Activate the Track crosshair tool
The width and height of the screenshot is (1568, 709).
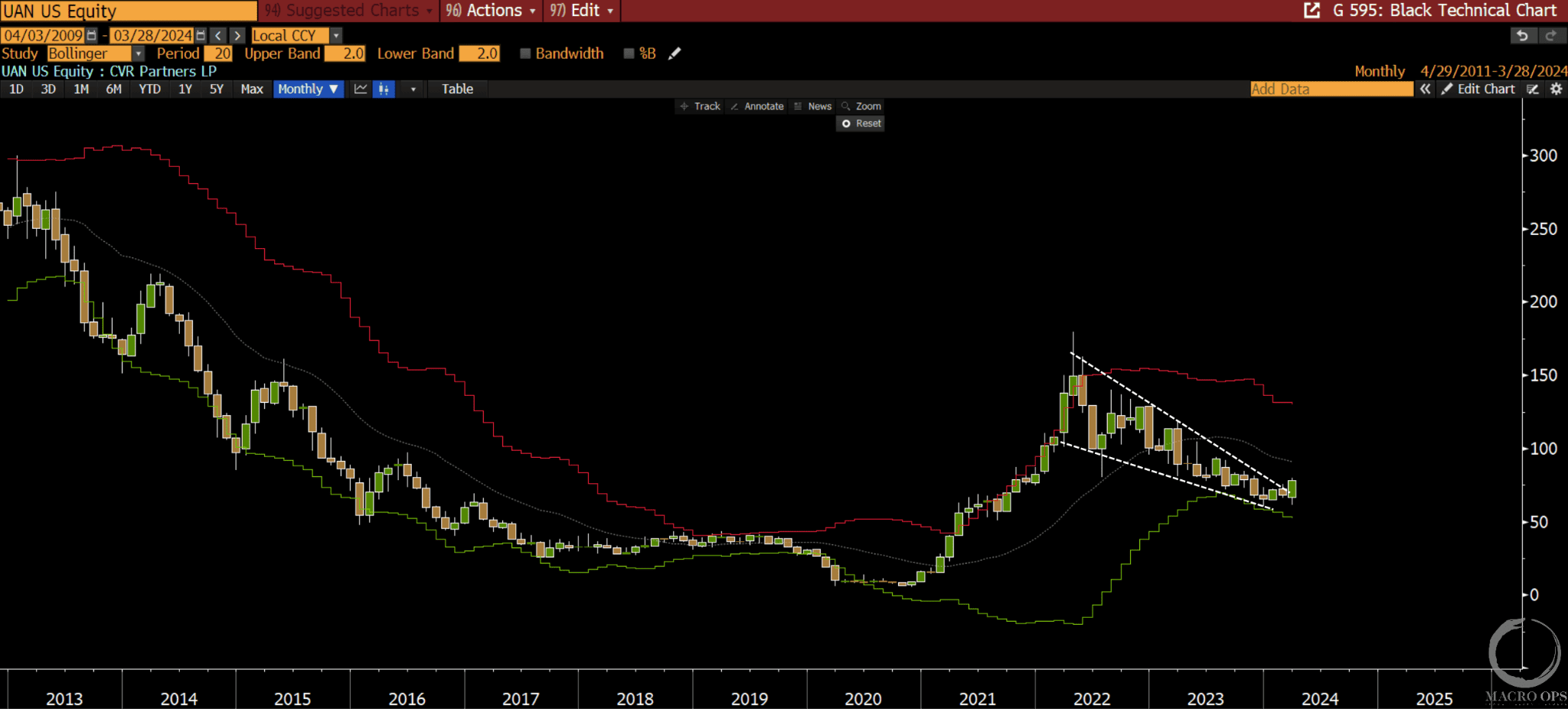700,106
